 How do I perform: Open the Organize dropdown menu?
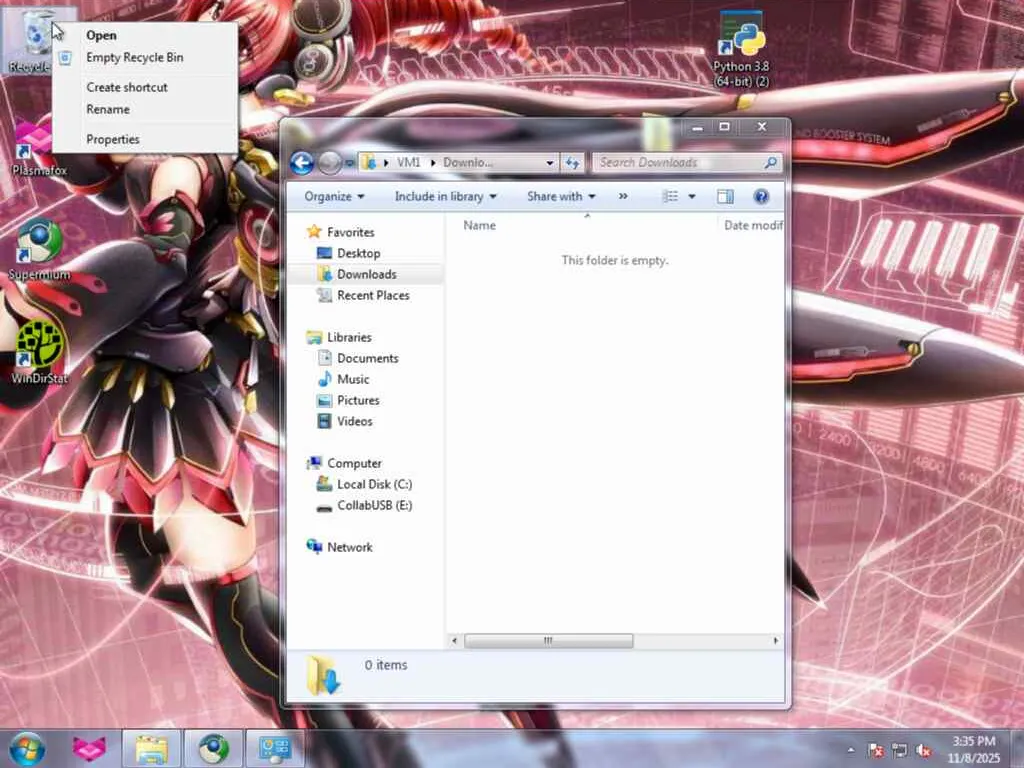334,197
